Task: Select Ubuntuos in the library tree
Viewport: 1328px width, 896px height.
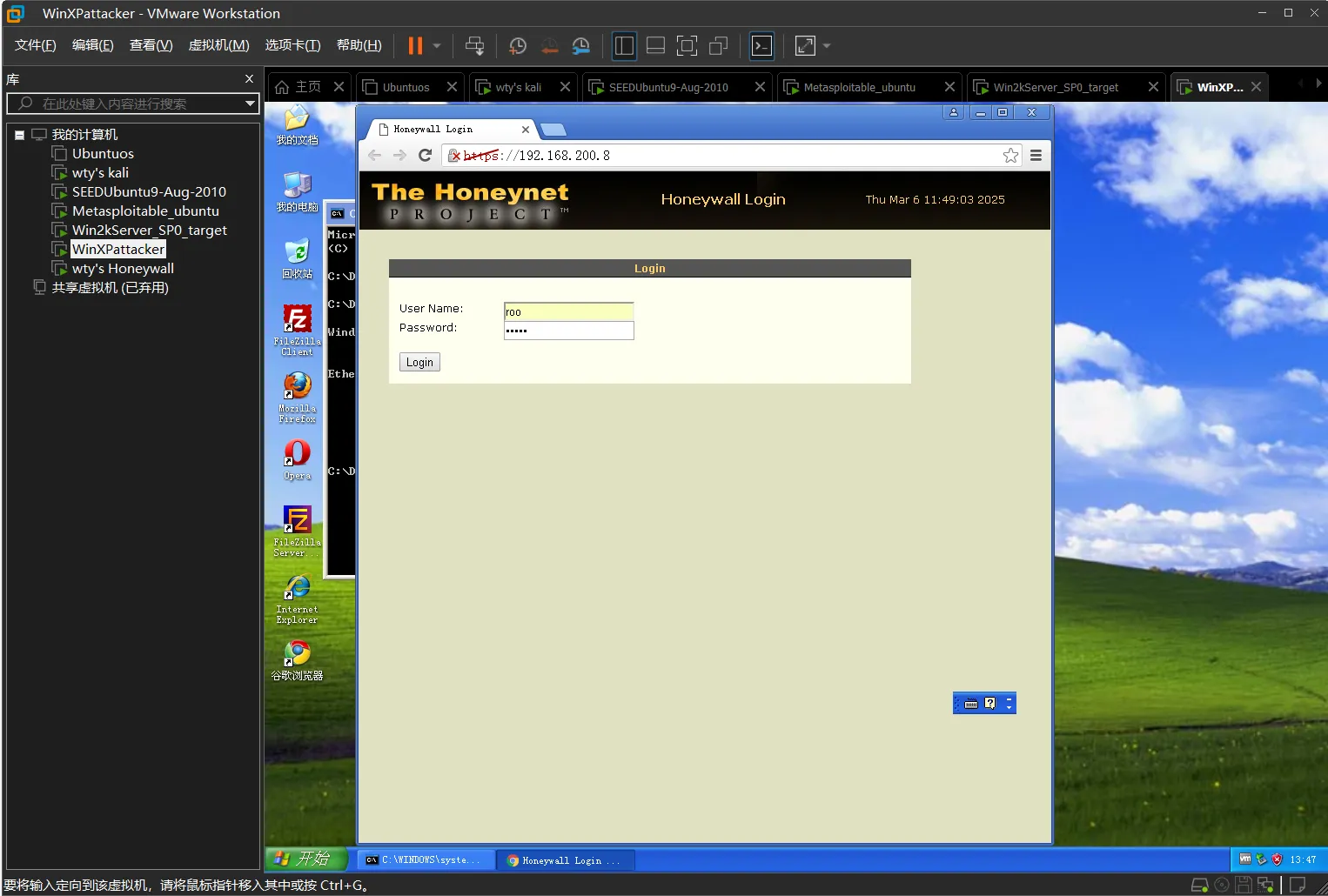Action: coord(103,154)
